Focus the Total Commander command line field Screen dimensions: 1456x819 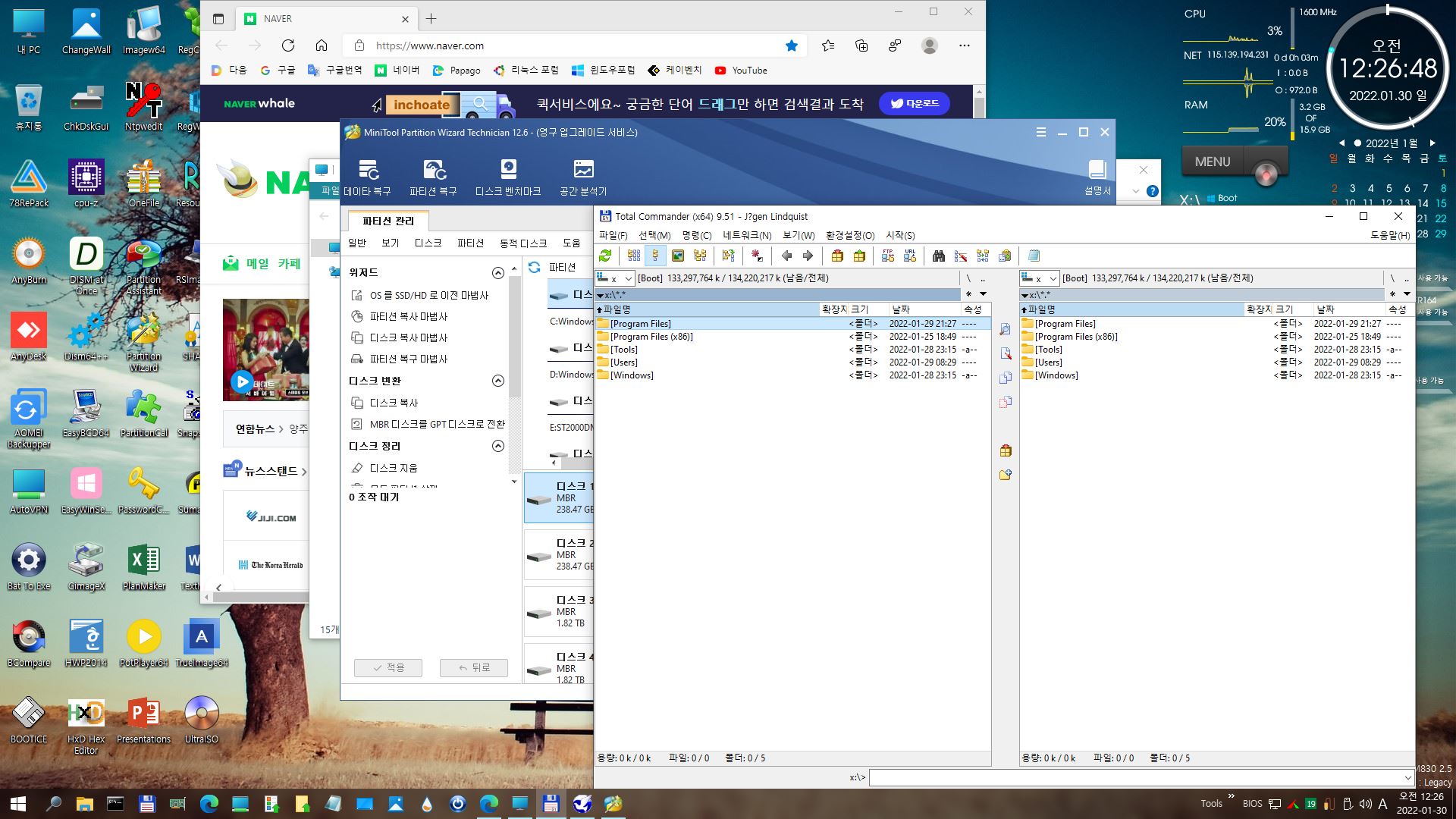tap(1136, 777)
